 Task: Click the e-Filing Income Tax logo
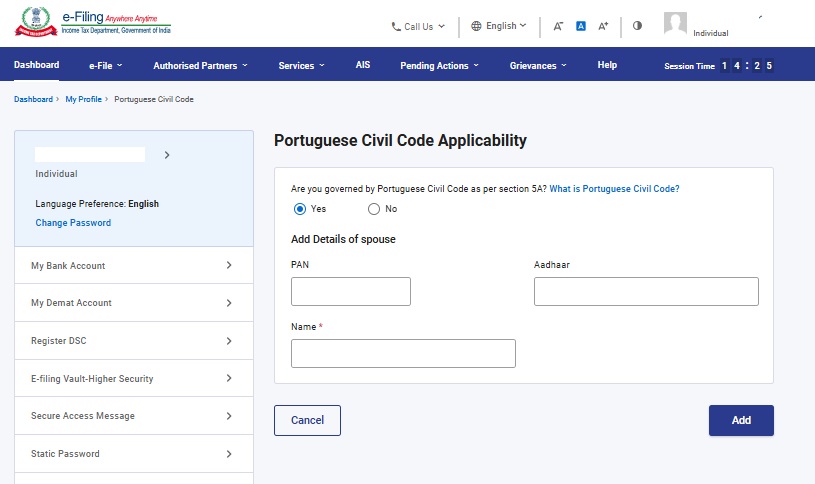click(93, 22)
